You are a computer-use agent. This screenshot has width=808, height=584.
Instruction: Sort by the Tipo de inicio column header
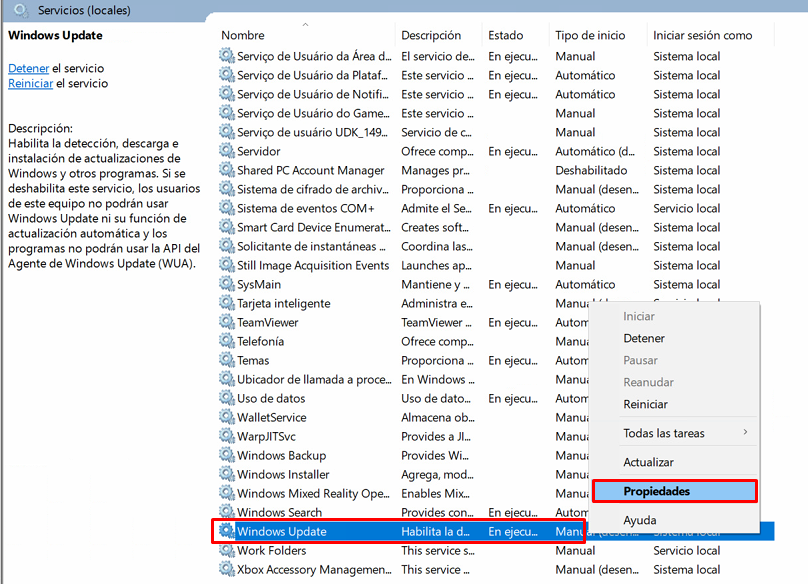(x=590, y=35)
